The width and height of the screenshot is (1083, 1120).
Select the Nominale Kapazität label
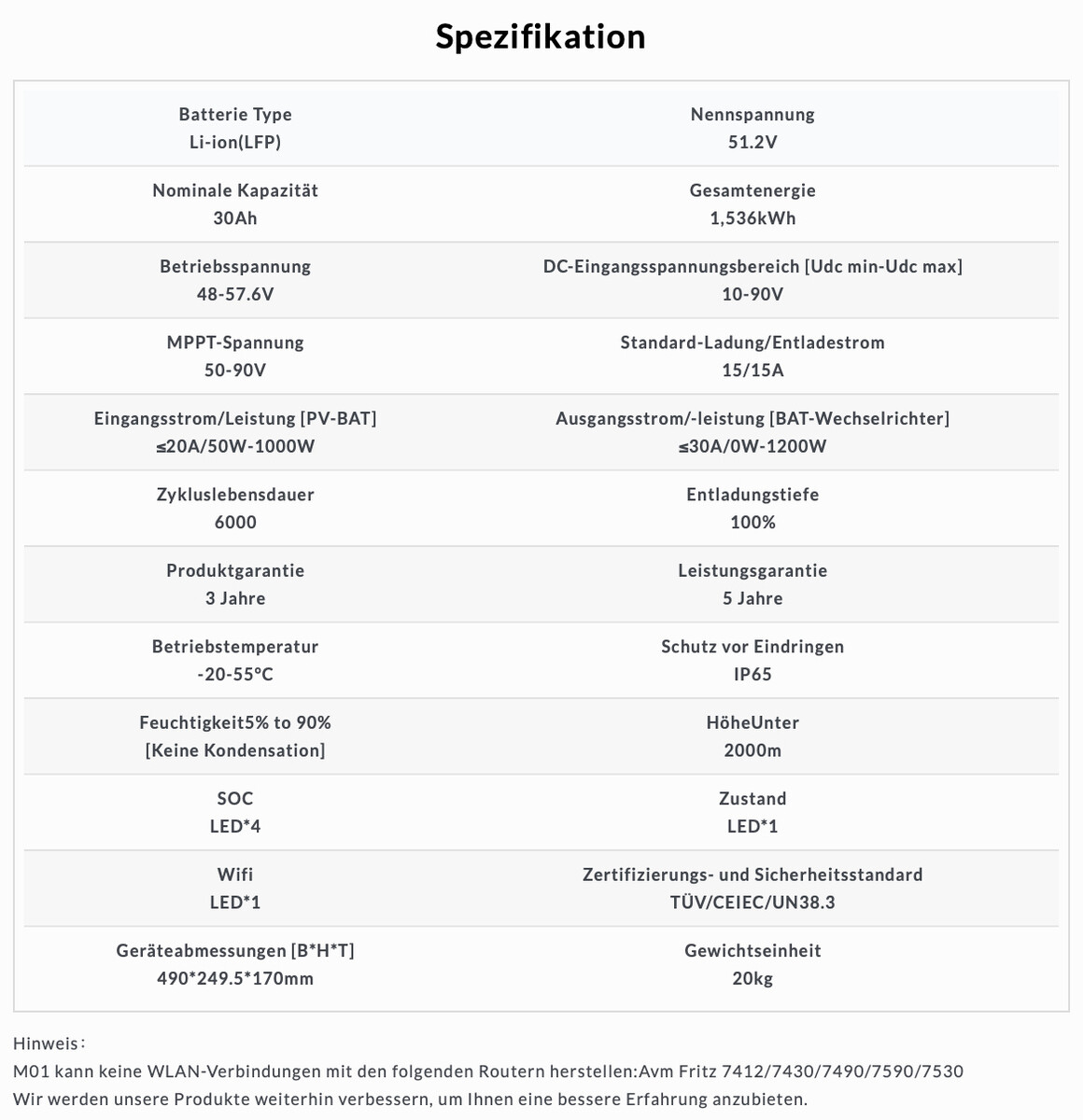pyautogui.click(x=235, y=190)
